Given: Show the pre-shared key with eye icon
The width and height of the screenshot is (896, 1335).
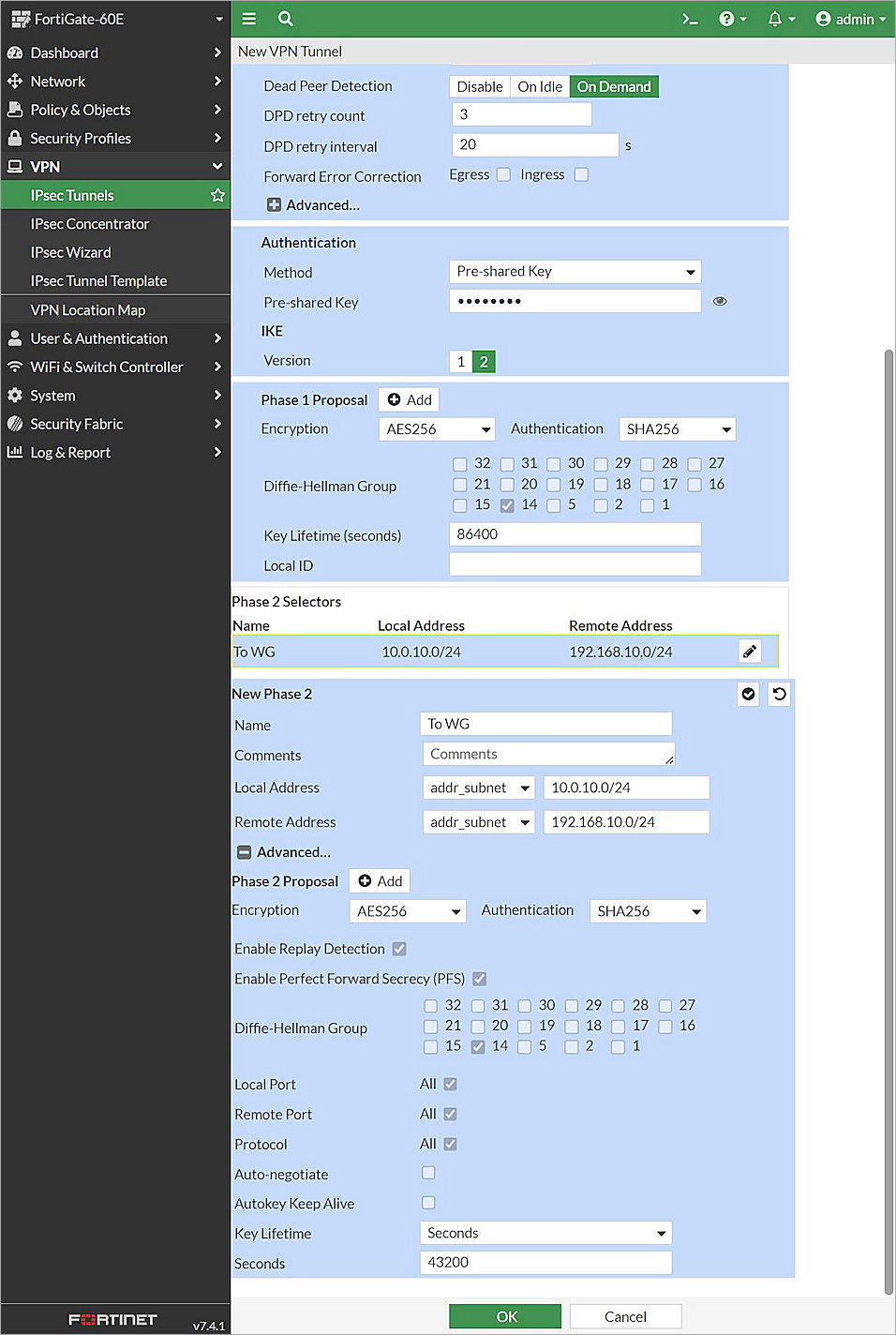Looking at the screenshot, I should tap(720, 302).
